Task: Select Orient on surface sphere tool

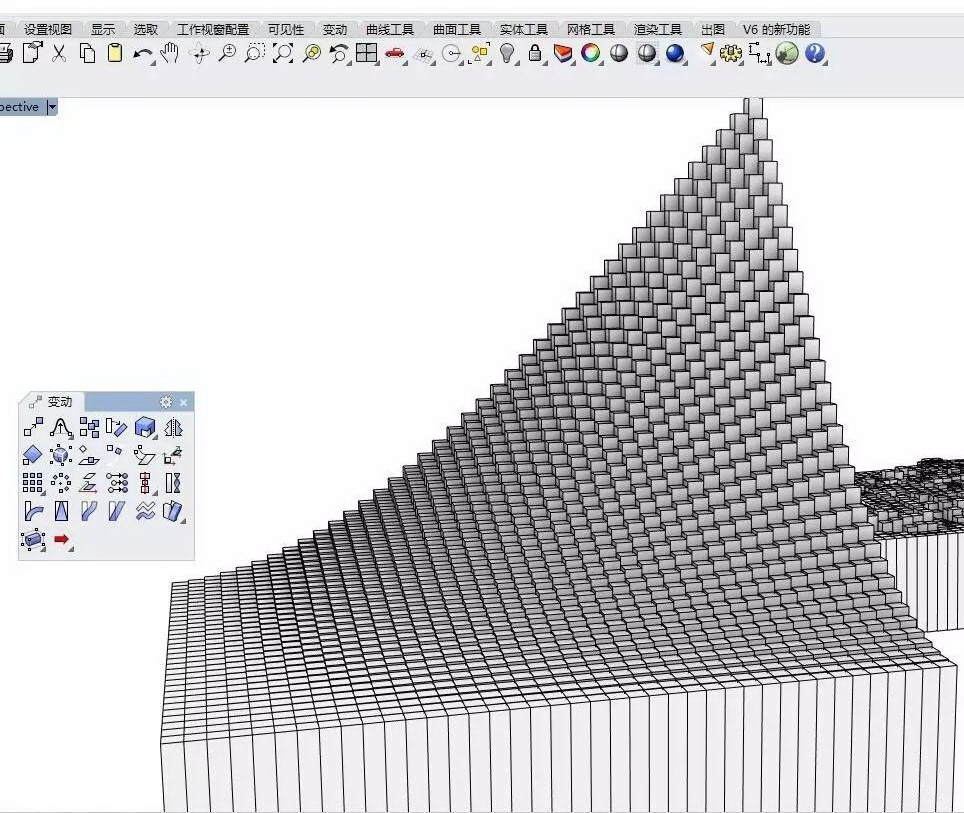Action: 61,455
